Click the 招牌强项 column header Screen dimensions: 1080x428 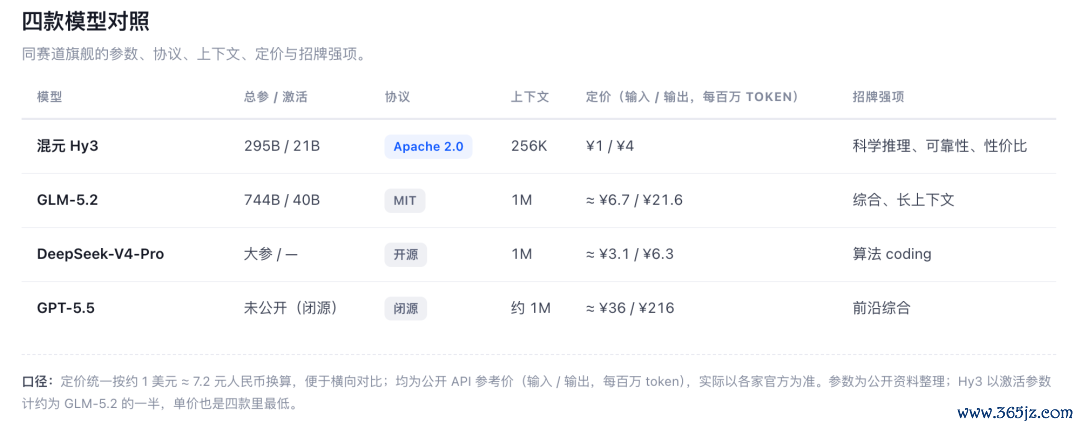[x=878, y=97]
